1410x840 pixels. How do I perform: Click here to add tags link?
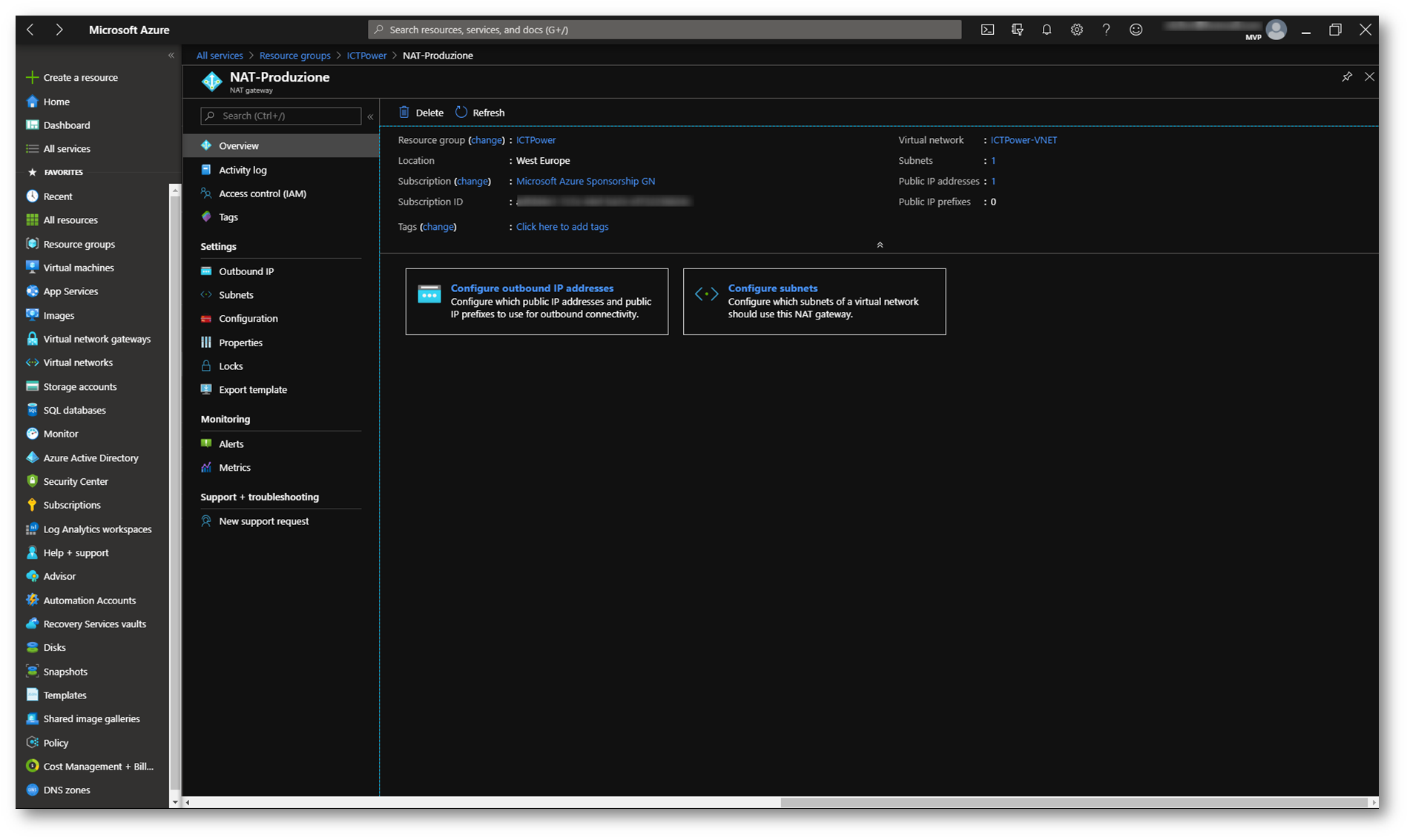coord(562,227)
